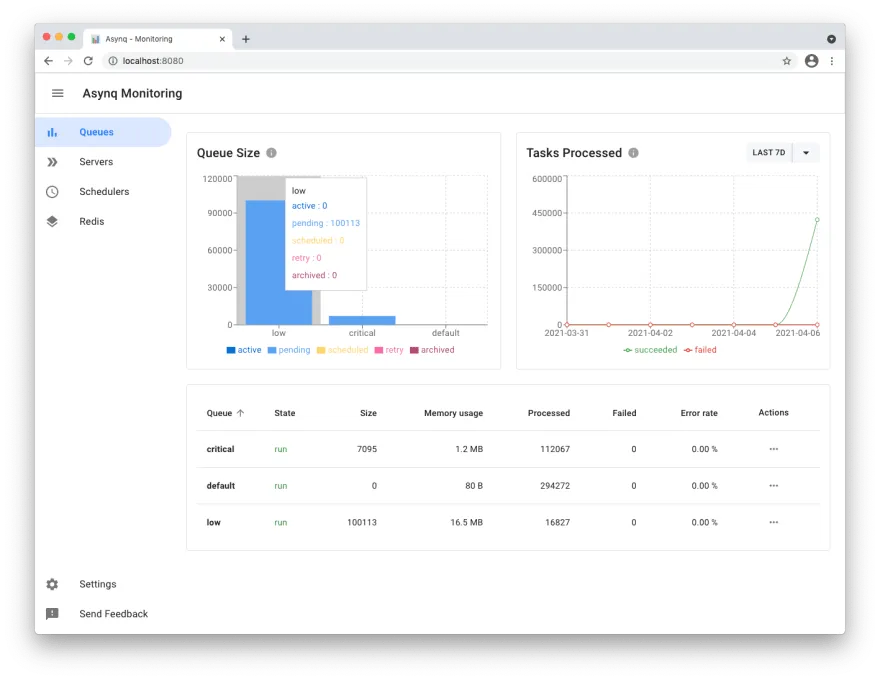Open the critical queue details link
The image size is (880, 680).
point(220,449)
